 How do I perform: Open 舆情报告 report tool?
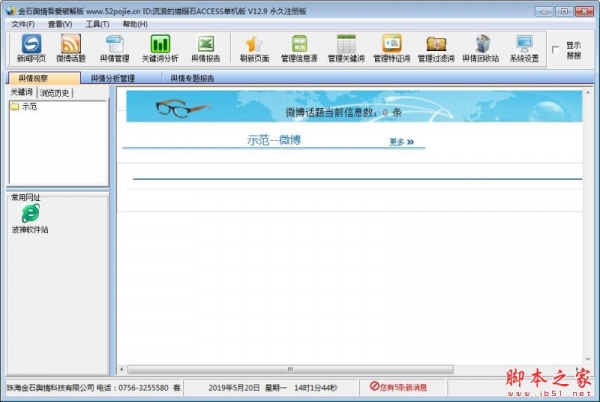205,49
